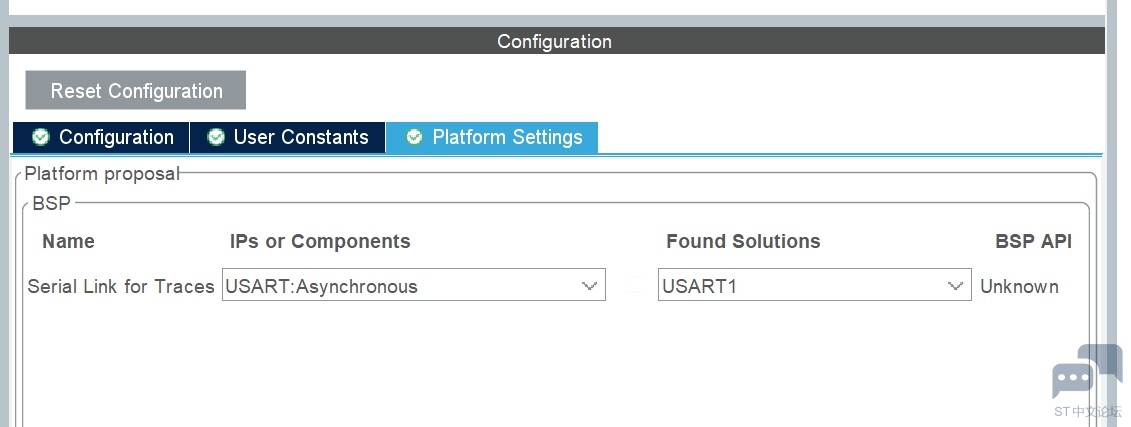Viewport: 1131px width, 427px height.
Task: Click the ST中文论坛 watermark text
Action: point(1088,412)
